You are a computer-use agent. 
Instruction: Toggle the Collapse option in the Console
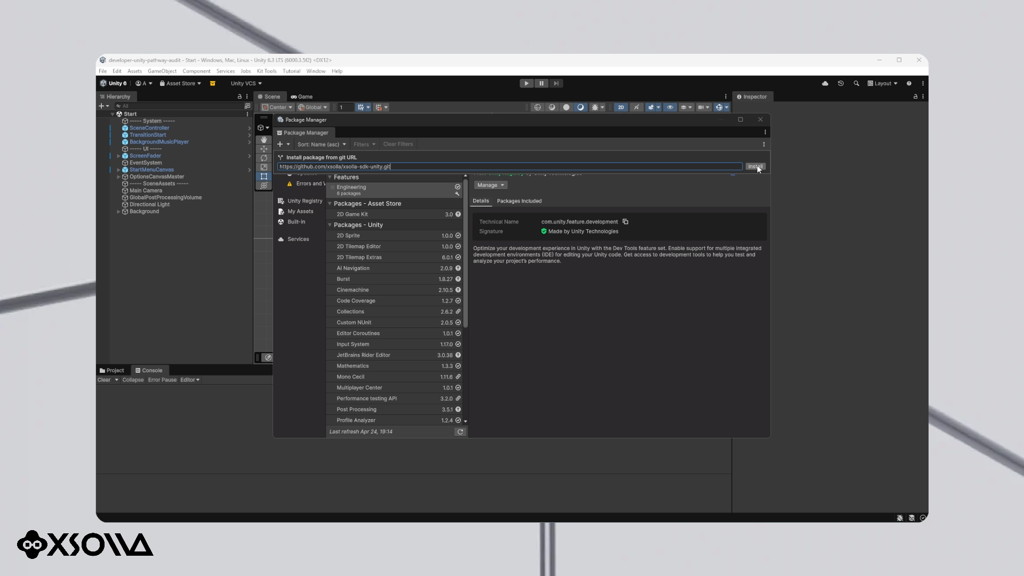[133, 379]
